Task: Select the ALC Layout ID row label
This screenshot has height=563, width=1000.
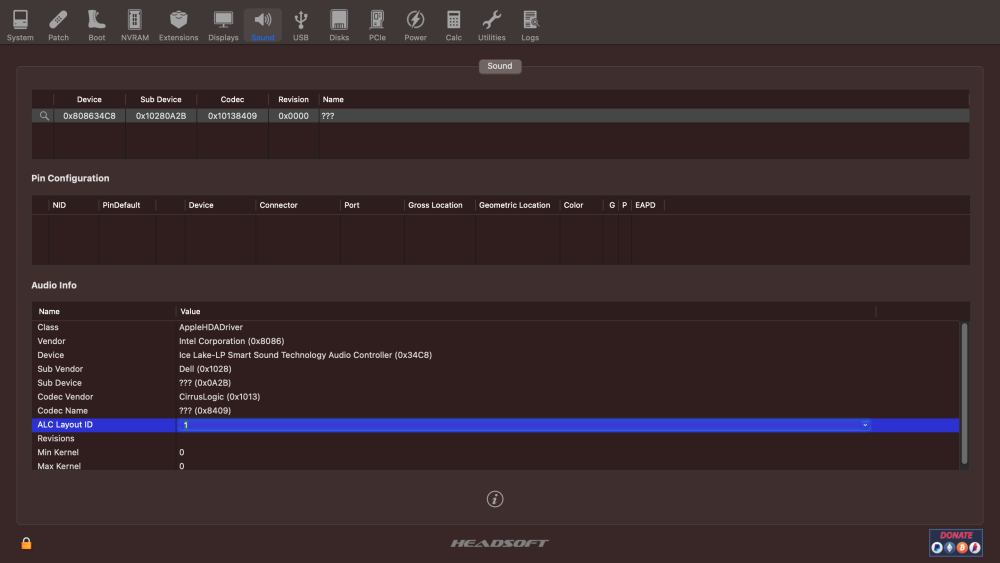Action: (x=65, y=425)
